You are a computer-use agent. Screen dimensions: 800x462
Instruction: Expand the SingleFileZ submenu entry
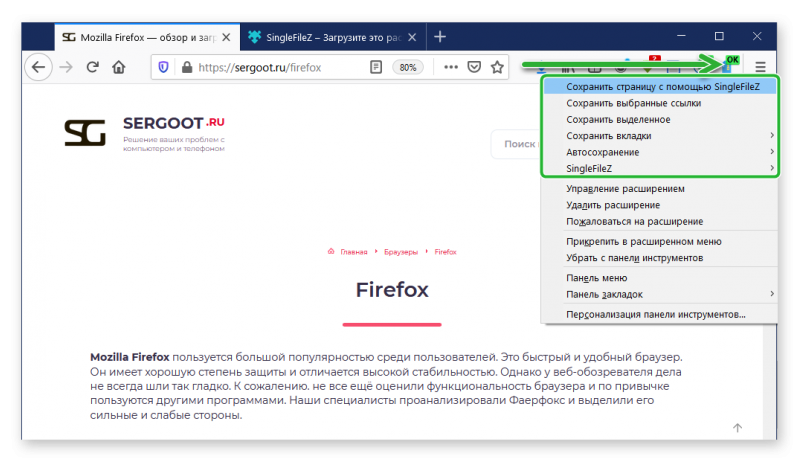tap(660, 168)
